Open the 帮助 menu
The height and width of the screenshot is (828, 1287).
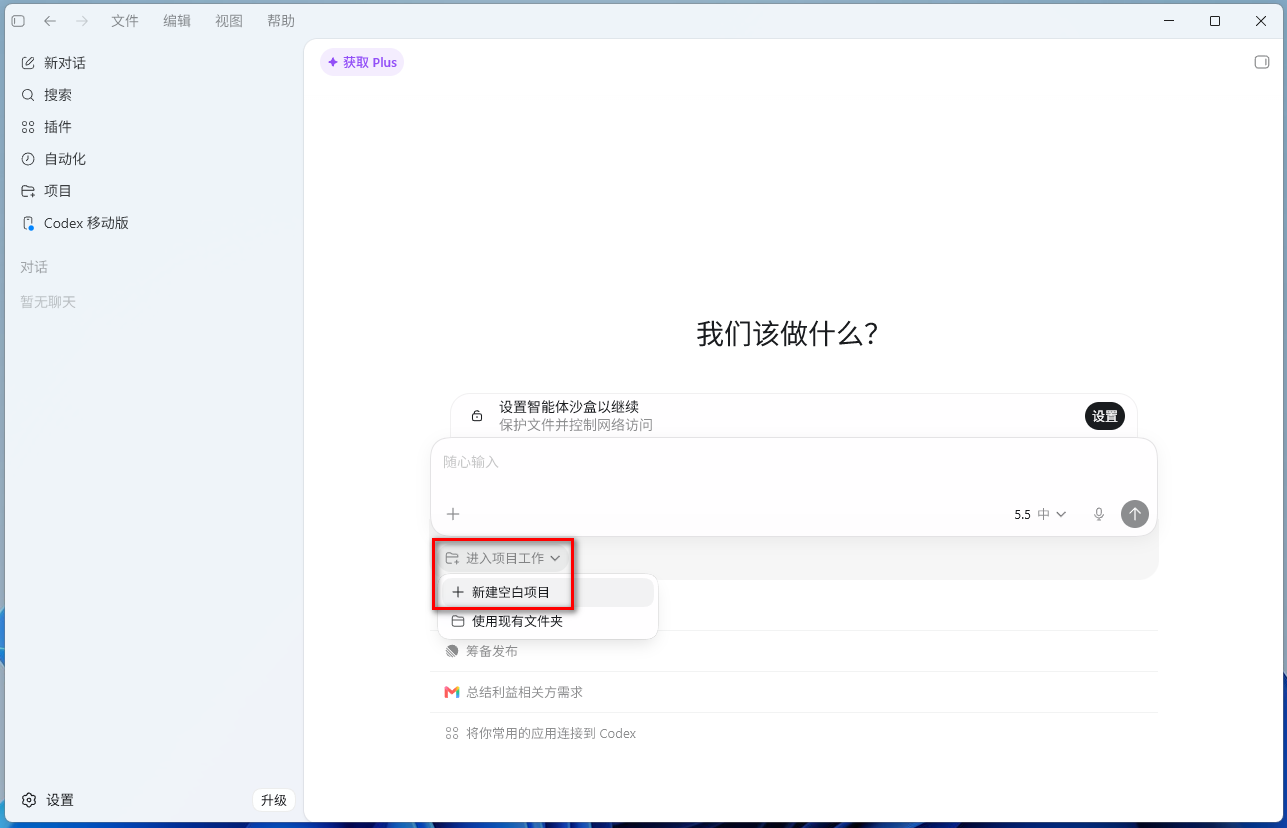(281, 21)
